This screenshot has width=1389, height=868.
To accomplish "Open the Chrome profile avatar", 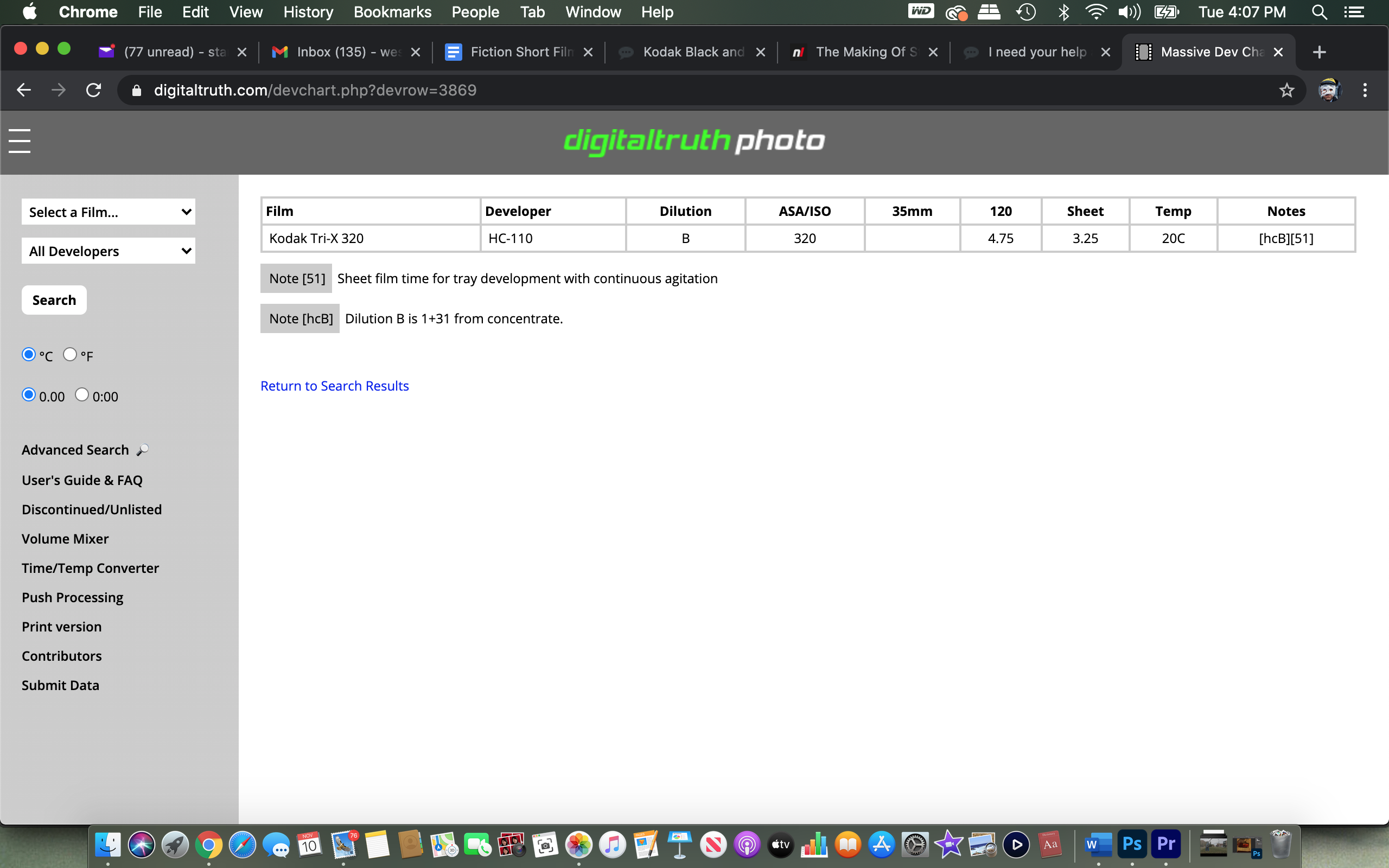I will click(x=1329, y=90).
